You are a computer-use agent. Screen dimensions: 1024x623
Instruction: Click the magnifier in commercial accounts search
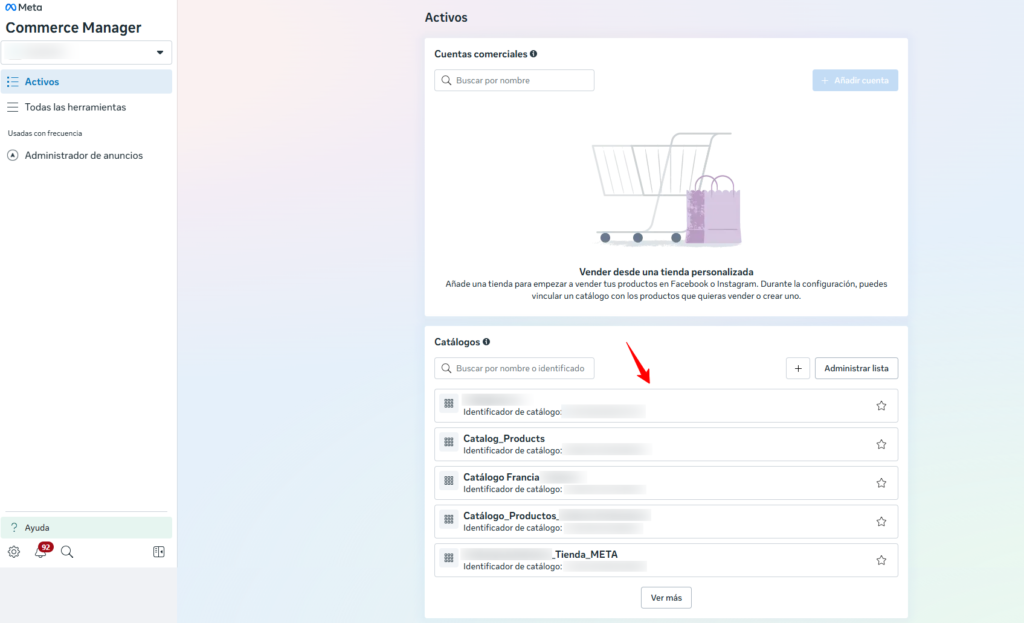446,80
